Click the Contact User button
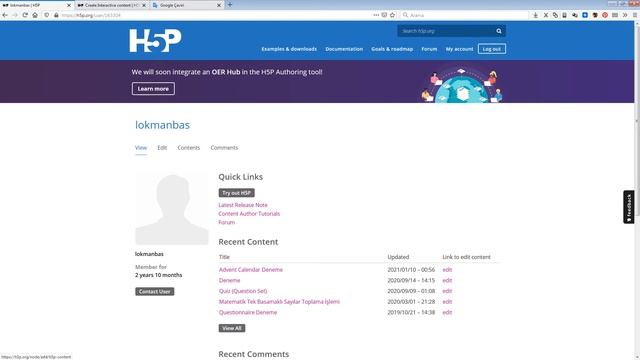Screen dimensions: 640x360 155,291
